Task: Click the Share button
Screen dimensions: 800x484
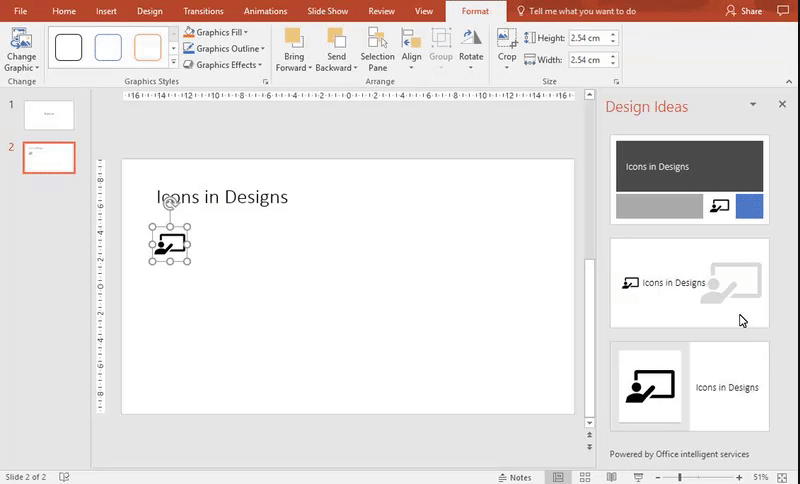Action: point(743,11)
